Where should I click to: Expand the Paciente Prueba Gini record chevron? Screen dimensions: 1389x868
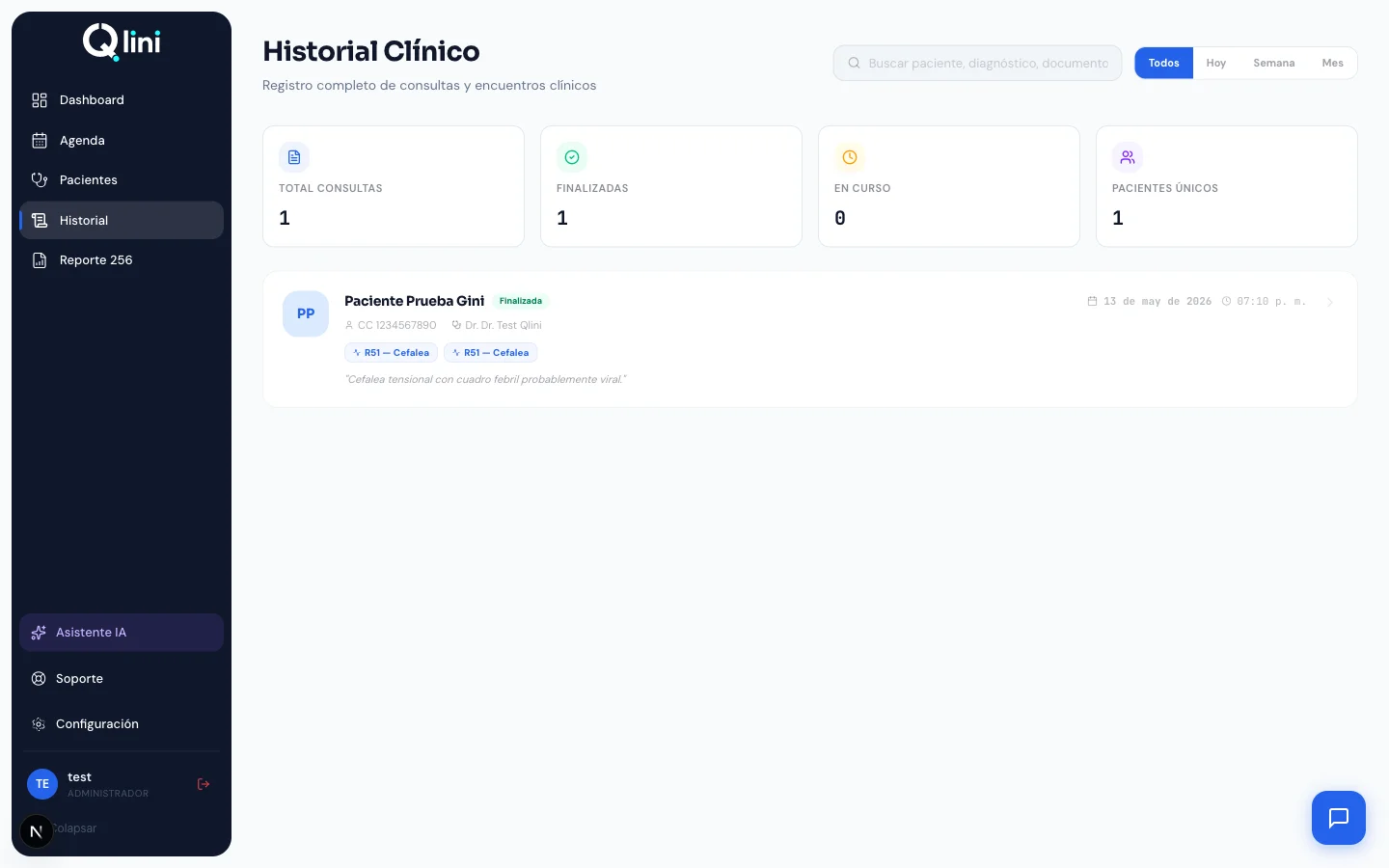point(1330,302)
